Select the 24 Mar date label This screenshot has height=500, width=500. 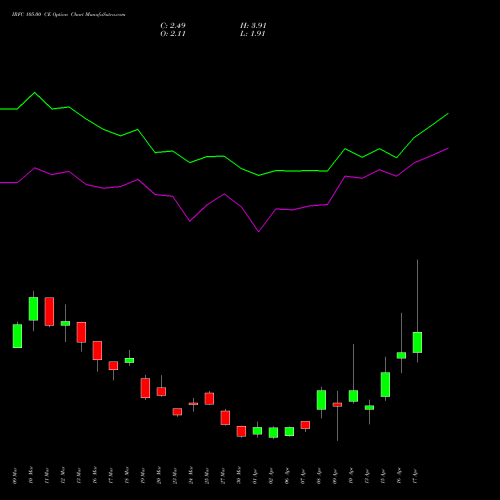point(191,476)
